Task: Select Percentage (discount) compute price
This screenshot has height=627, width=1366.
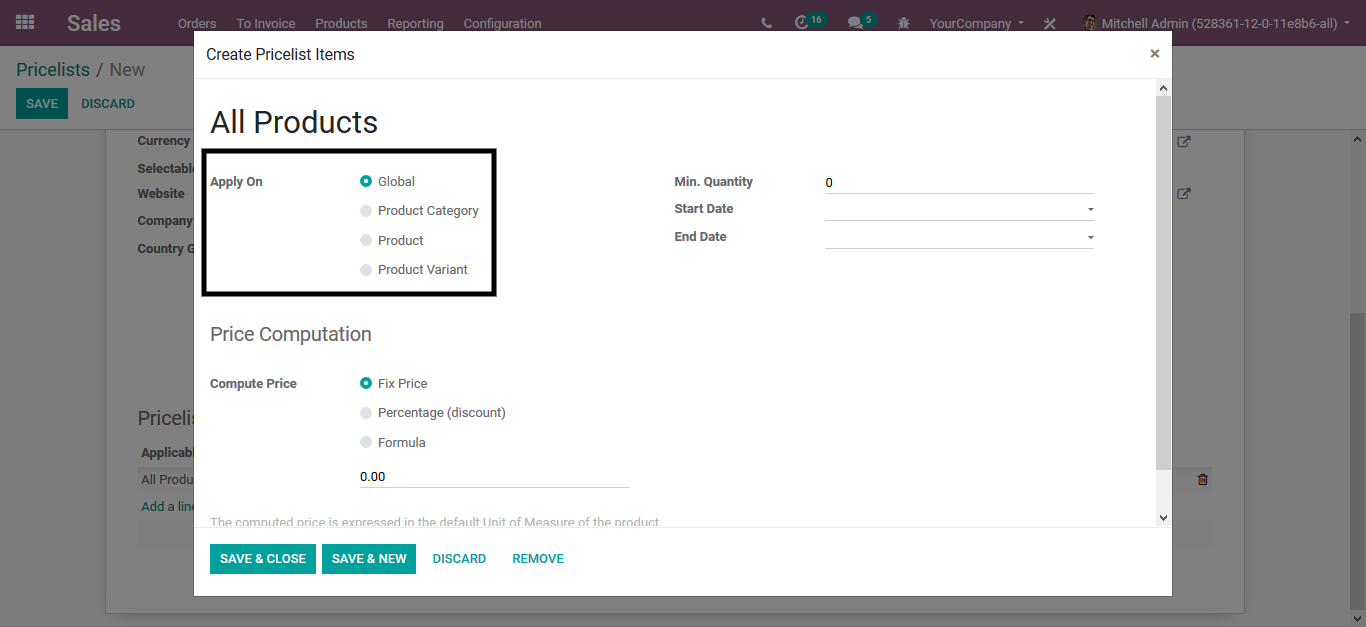Action: click(366, 413)
